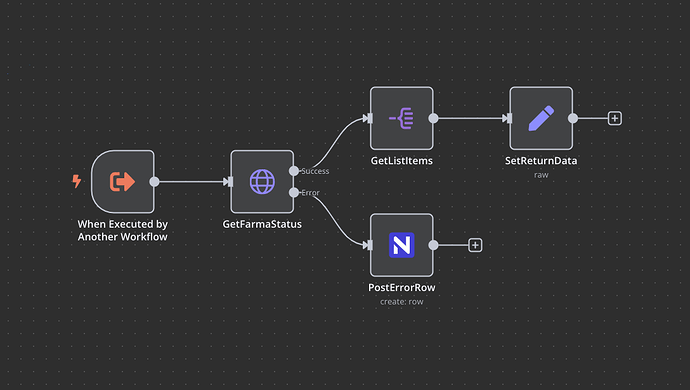
Task: Select the GetListItems split node icon
Action: (x=401, y=118)
